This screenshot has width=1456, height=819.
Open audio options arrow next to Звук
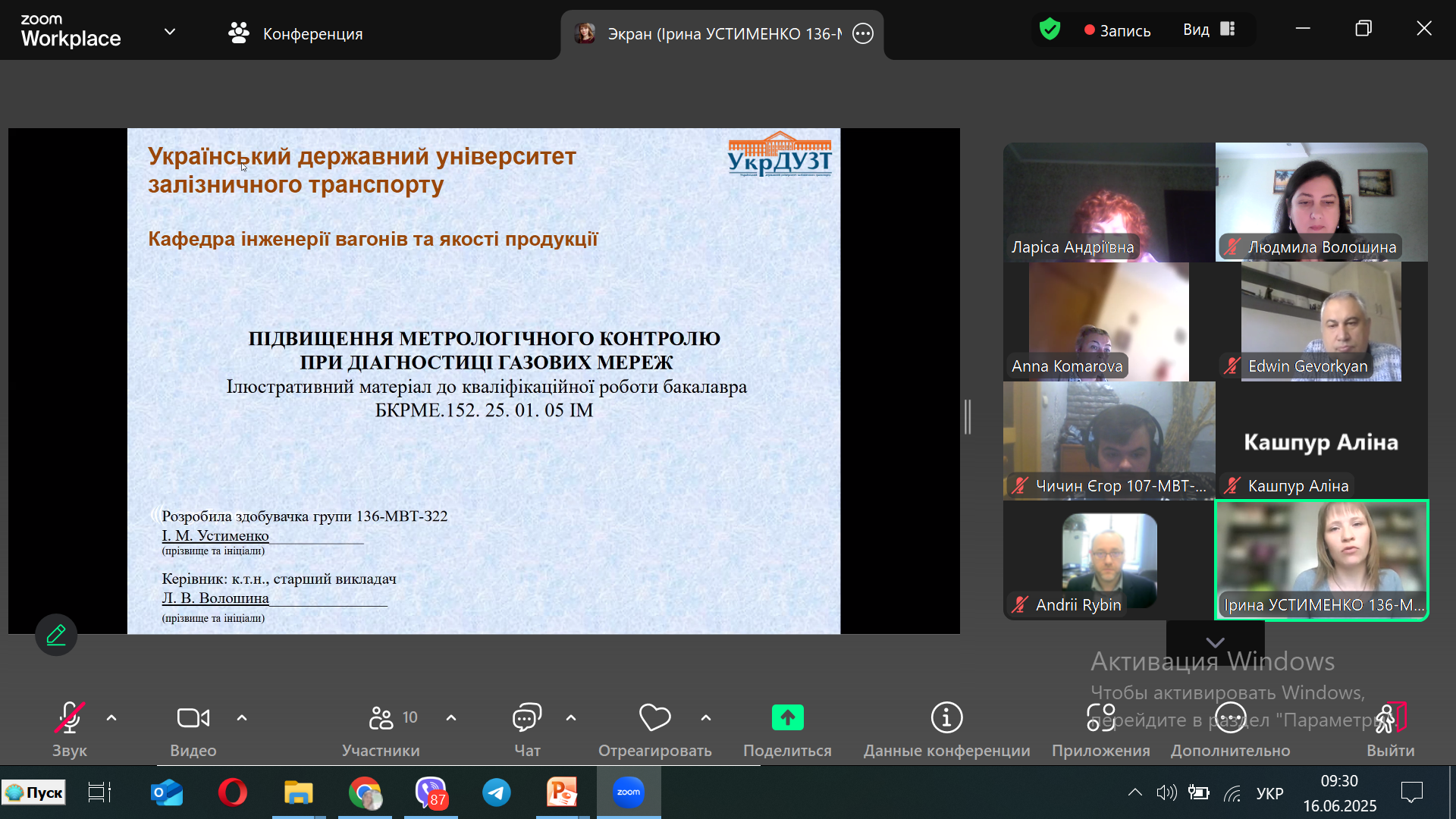click(111, 717)
